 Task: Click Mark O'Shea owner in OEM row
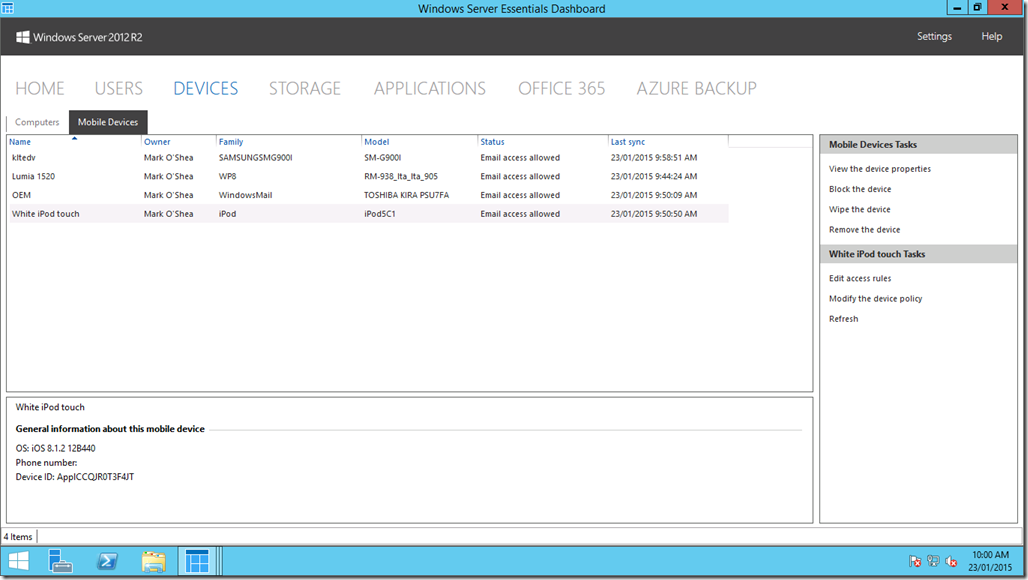(x=168, y=195)
